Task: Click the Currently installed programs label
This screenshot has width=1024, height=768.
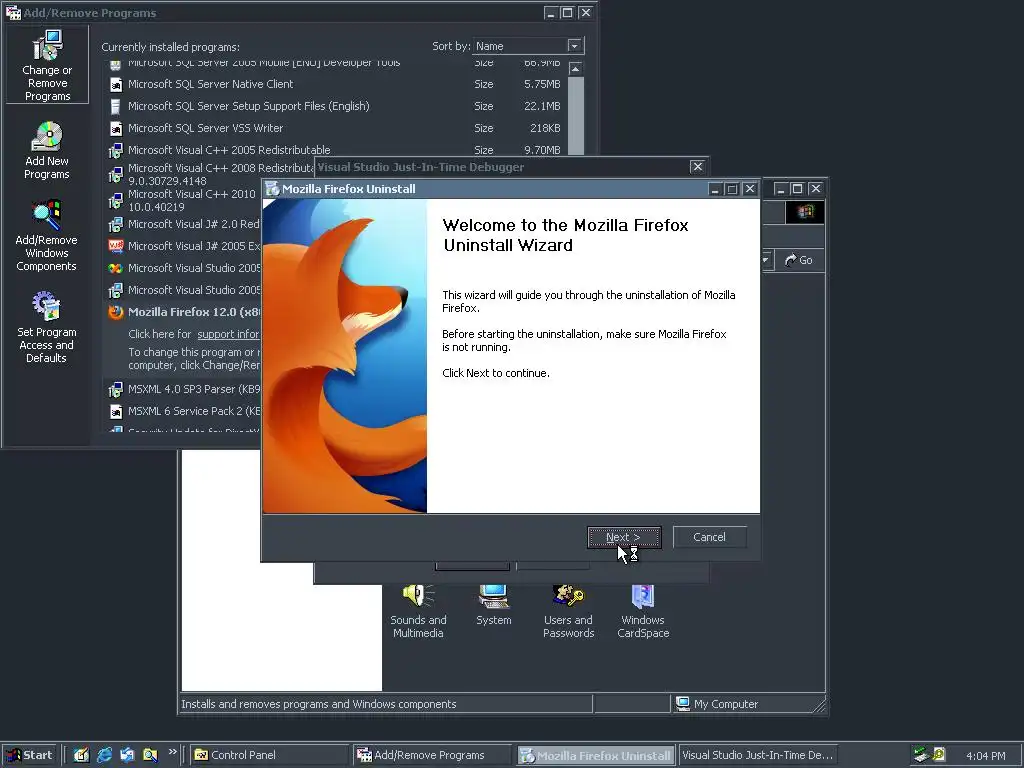Action: (170, 47)
